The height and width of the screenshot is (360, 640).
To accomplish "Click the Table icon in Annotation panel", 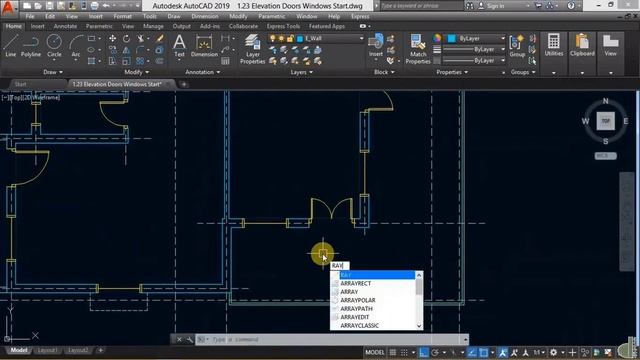I will [x=225, y=61].
